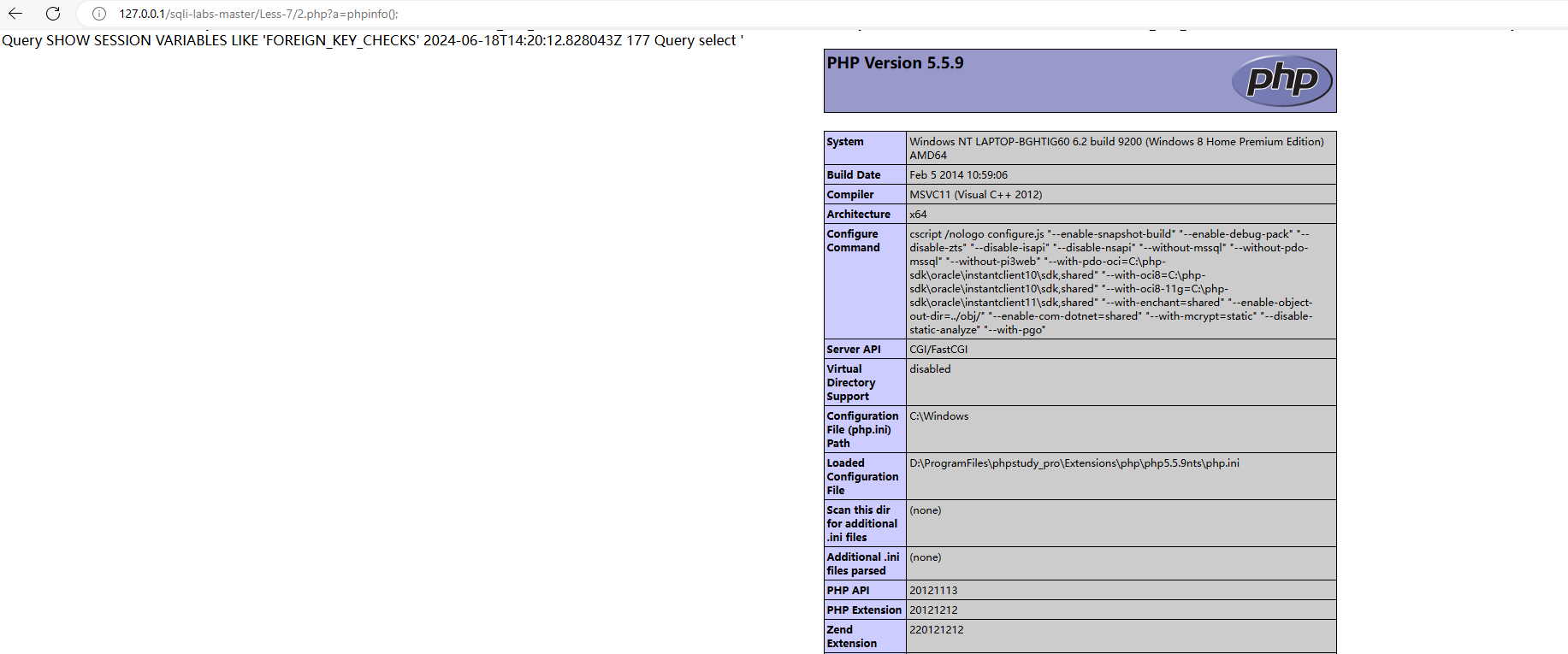This screenshot has width=1568, height=654.
Task: Click the PHP logo image
Action: pos(1281,80)
